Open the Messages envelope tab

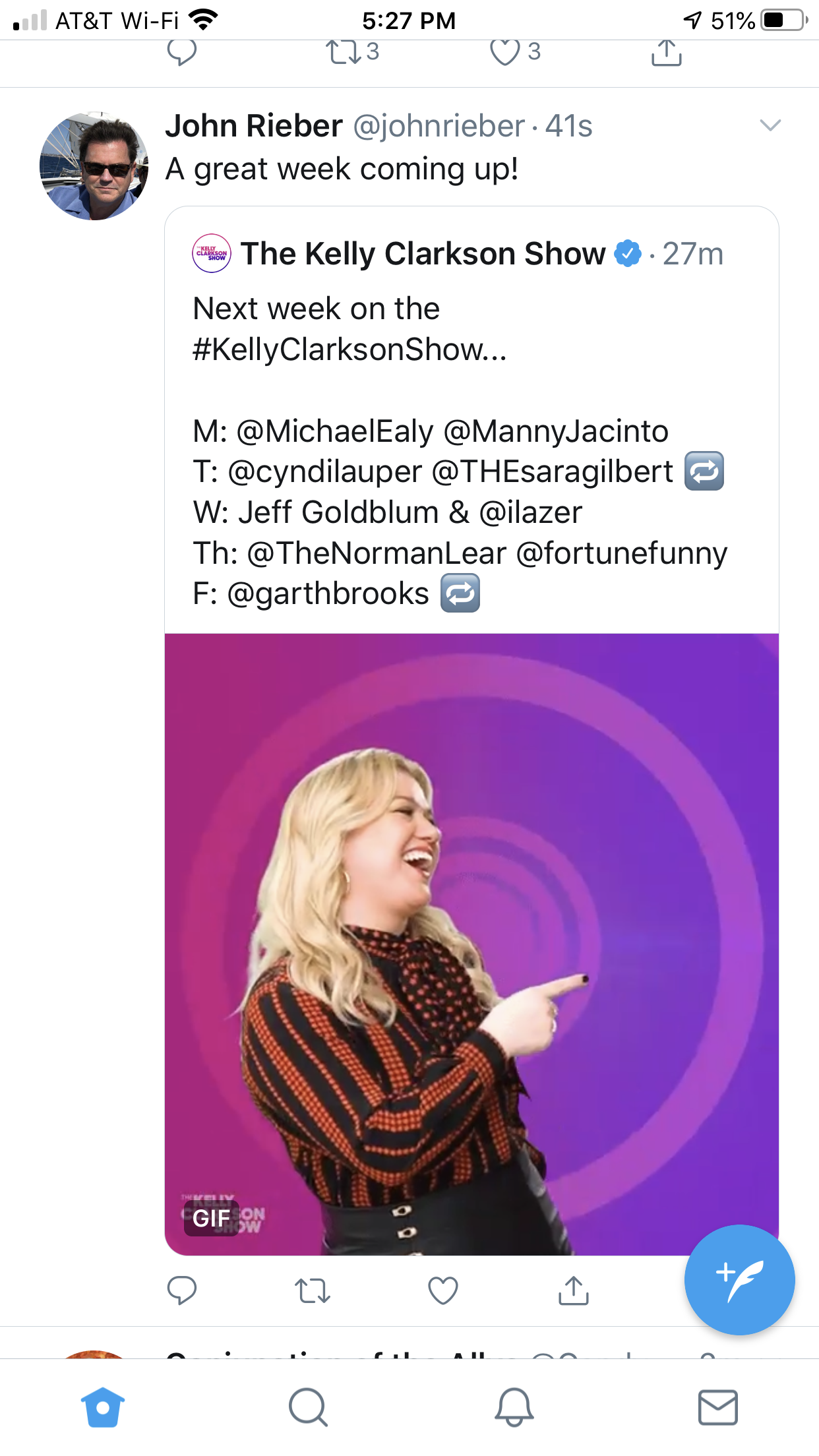click(717, 1407)
